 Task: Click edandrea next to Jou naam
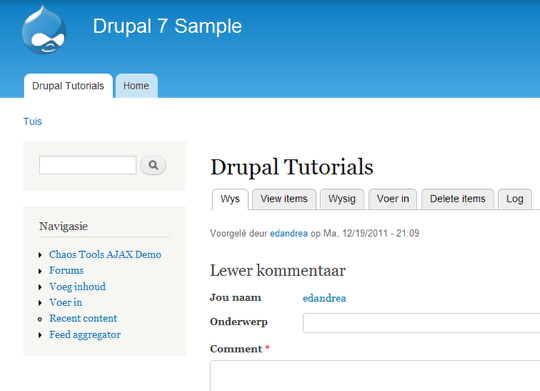[x=324, y=298]
